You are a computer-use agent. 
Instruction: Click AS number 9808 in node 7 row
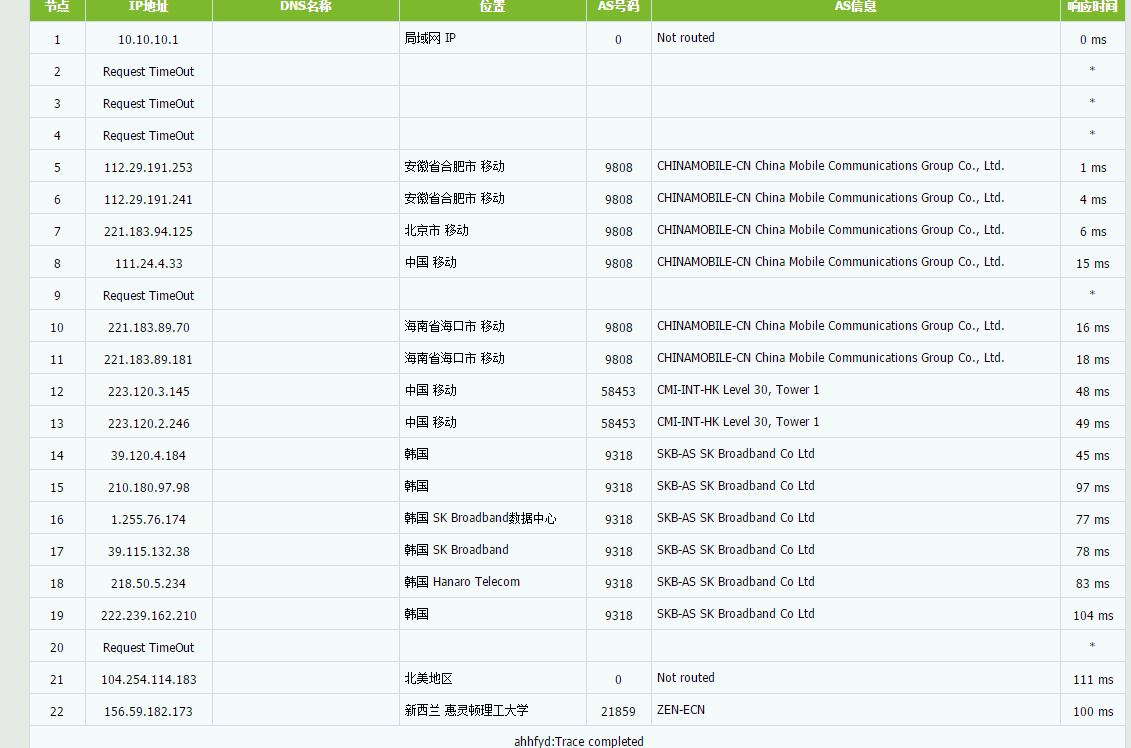[x=618, y=232]
